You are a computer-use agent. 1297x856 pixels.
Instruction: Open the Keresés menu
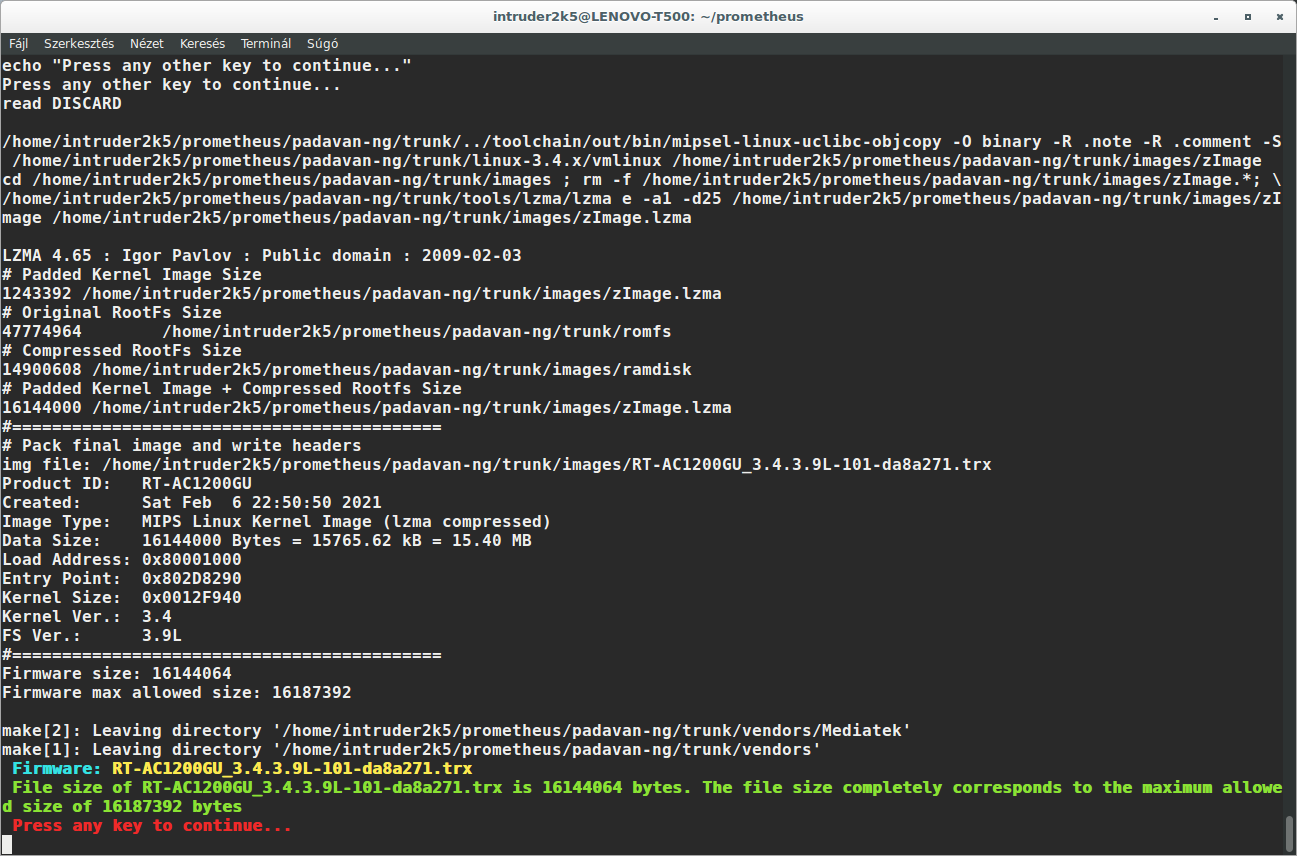pyautogui.click(x=202, y=44)
